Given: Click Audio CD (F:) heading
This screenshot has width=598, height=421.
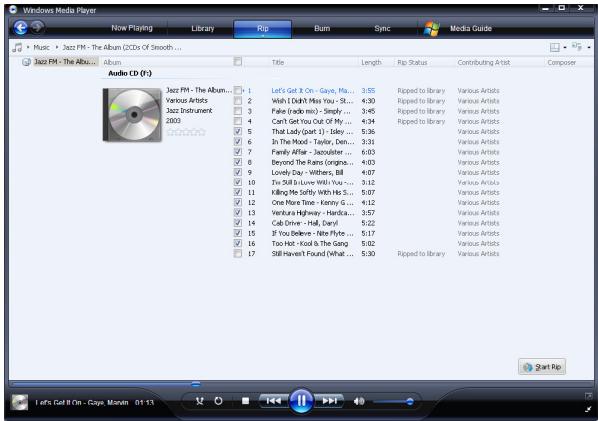Looking at the screenshot, I should tap(130, 73).
